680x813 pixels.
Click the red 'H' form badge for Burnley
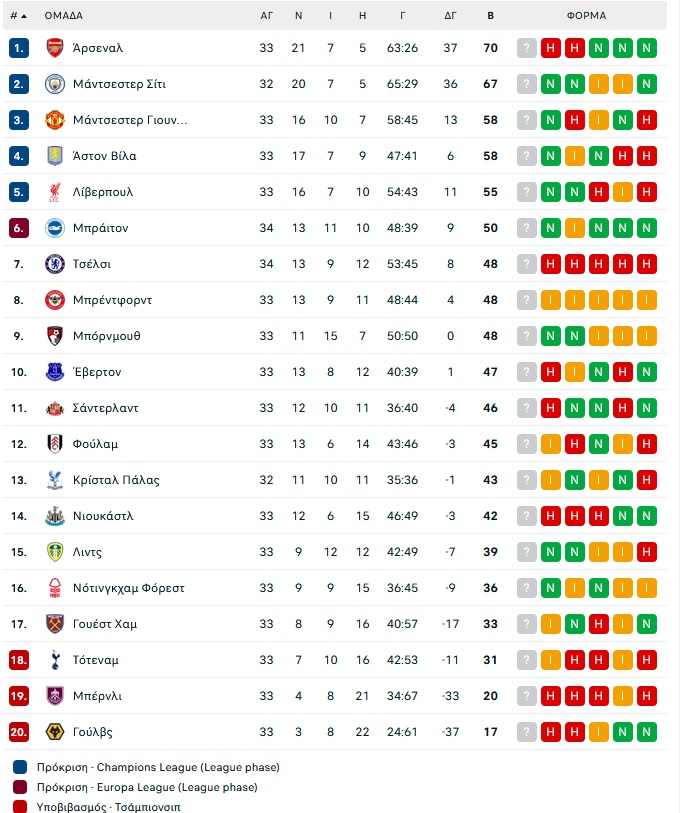549,696
